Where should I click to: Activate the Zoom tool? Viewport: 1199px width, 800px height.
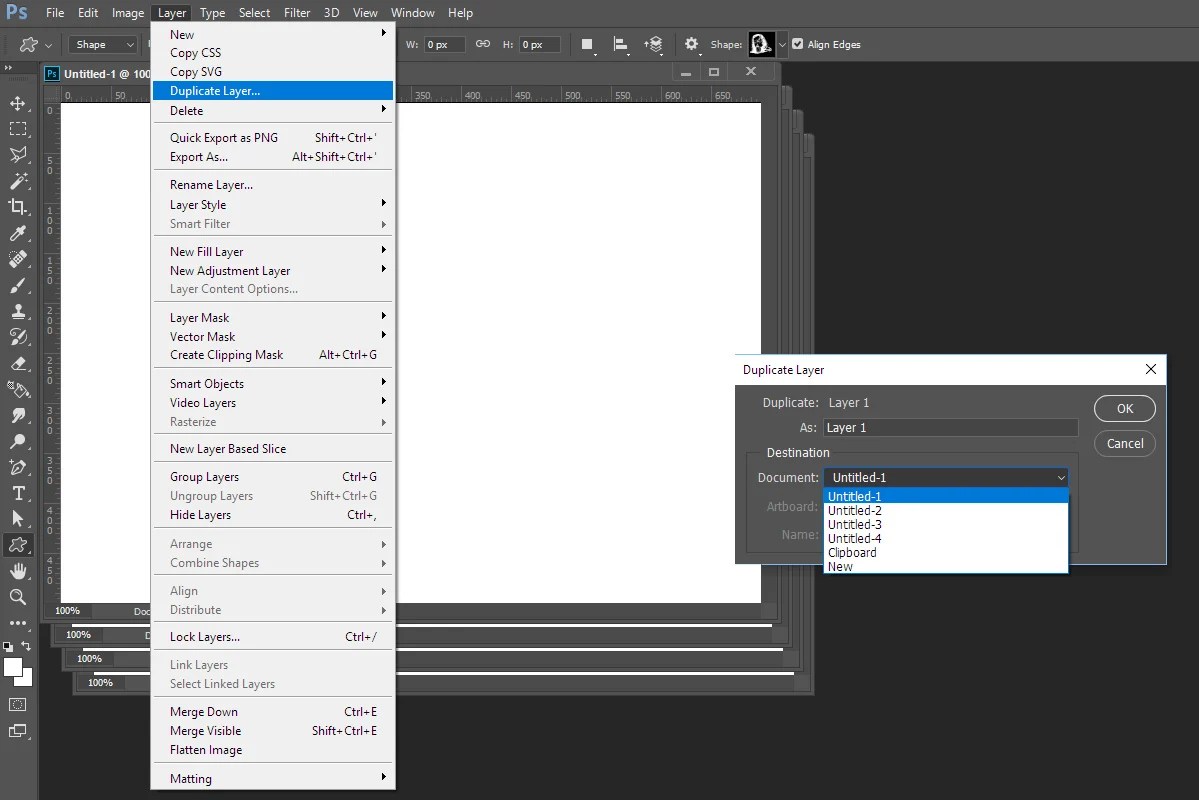(18, 597)
